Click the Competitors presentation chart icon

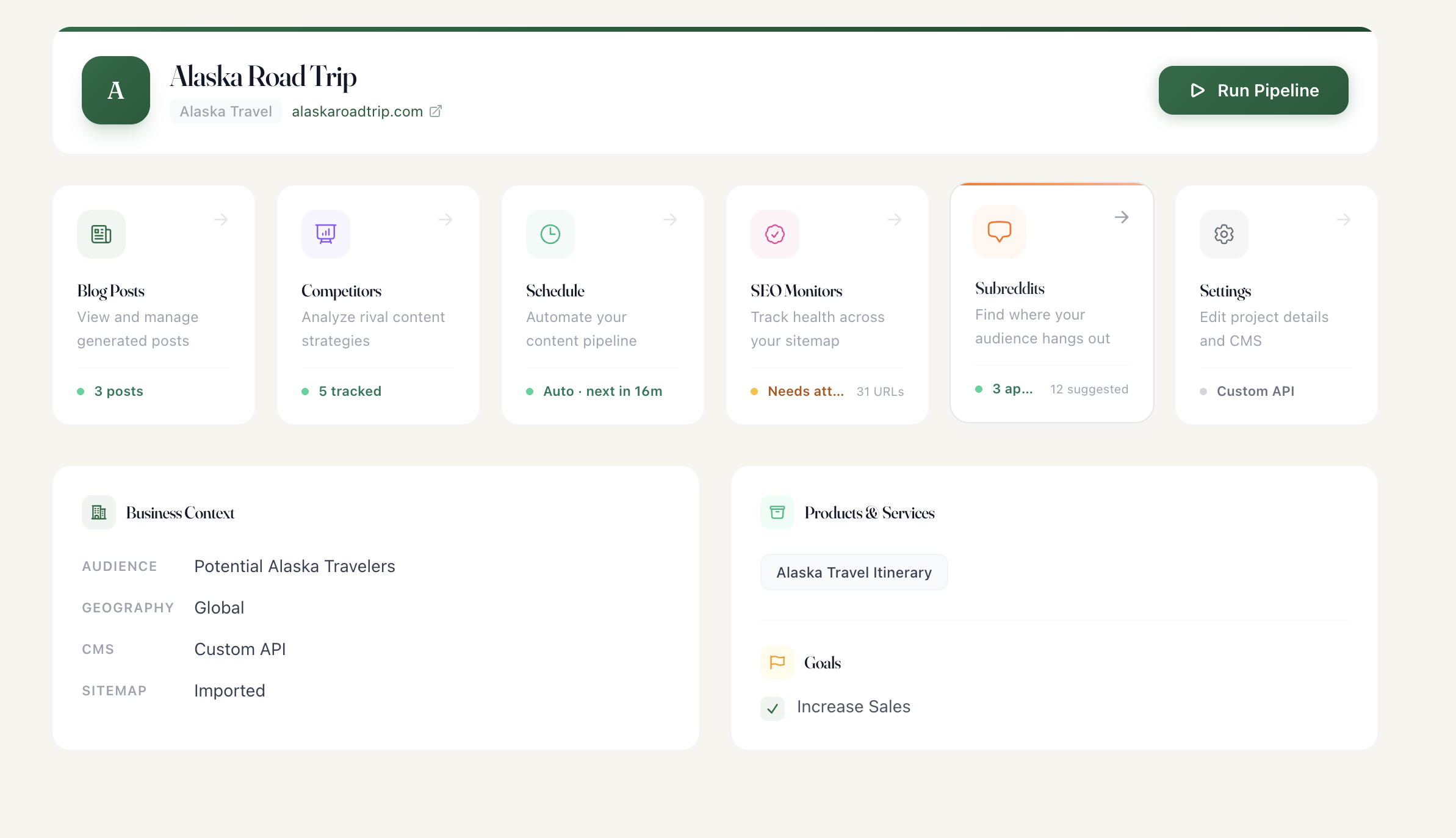pos(326,234)
